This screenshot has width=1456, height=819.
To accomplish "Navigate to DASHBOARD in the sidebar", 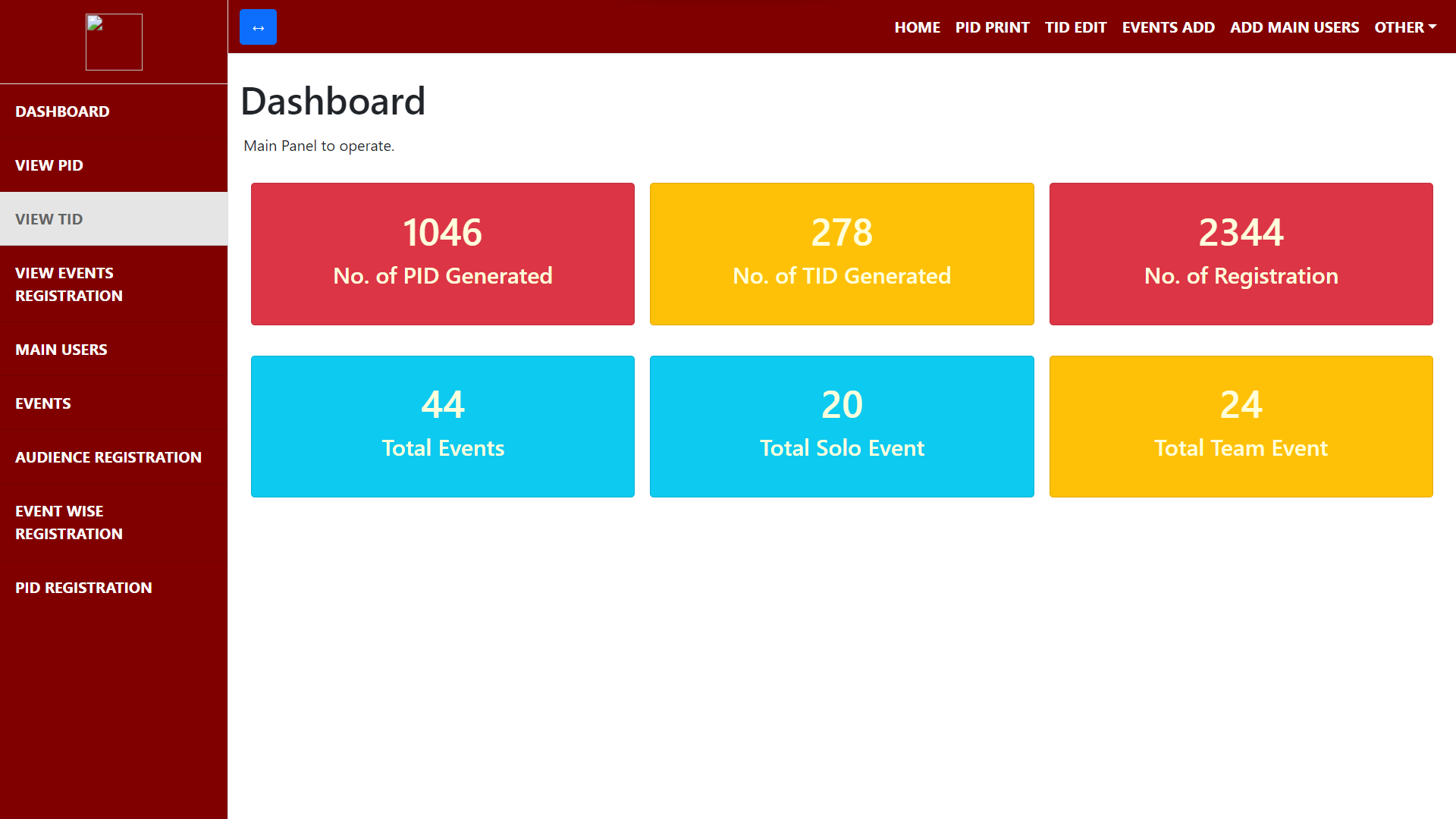I will pos(62,111).
